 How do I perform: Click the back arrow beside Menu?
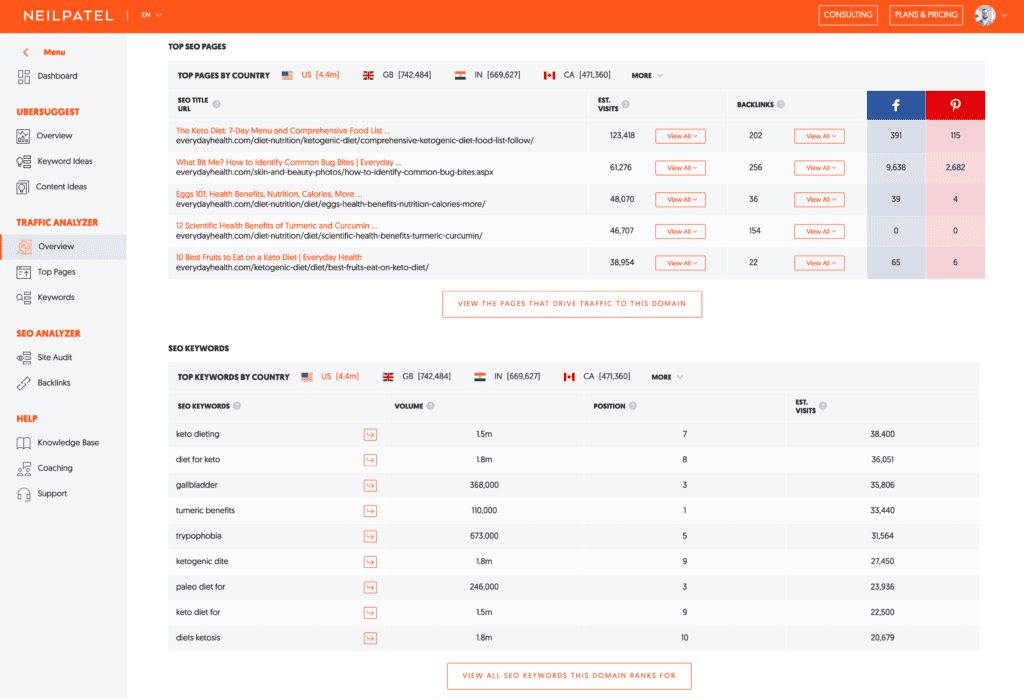click(x=25, y=52)
